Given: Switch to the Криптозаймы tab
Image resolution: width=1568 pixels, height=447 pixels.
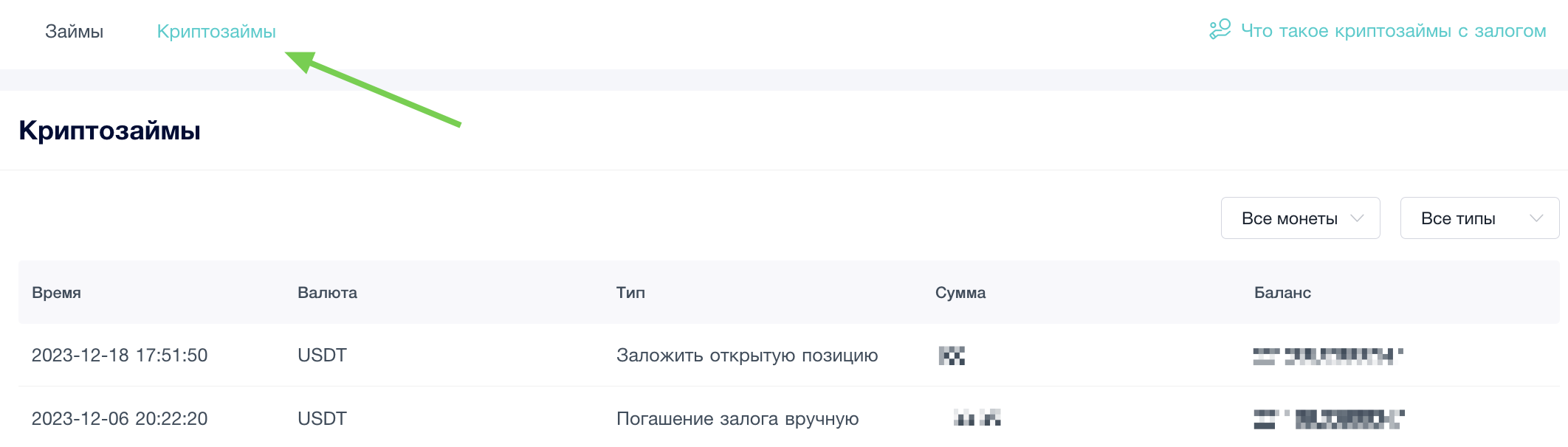Looking at the screenshot, I should (216, 32).
